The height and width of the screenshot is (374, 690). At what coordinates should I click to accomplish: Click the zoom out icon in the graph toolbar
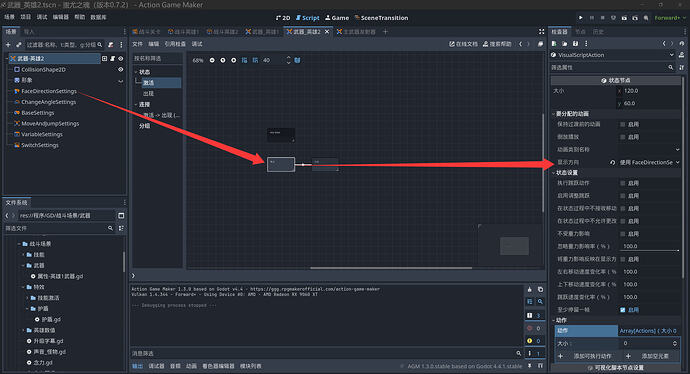tap(212, 60)
